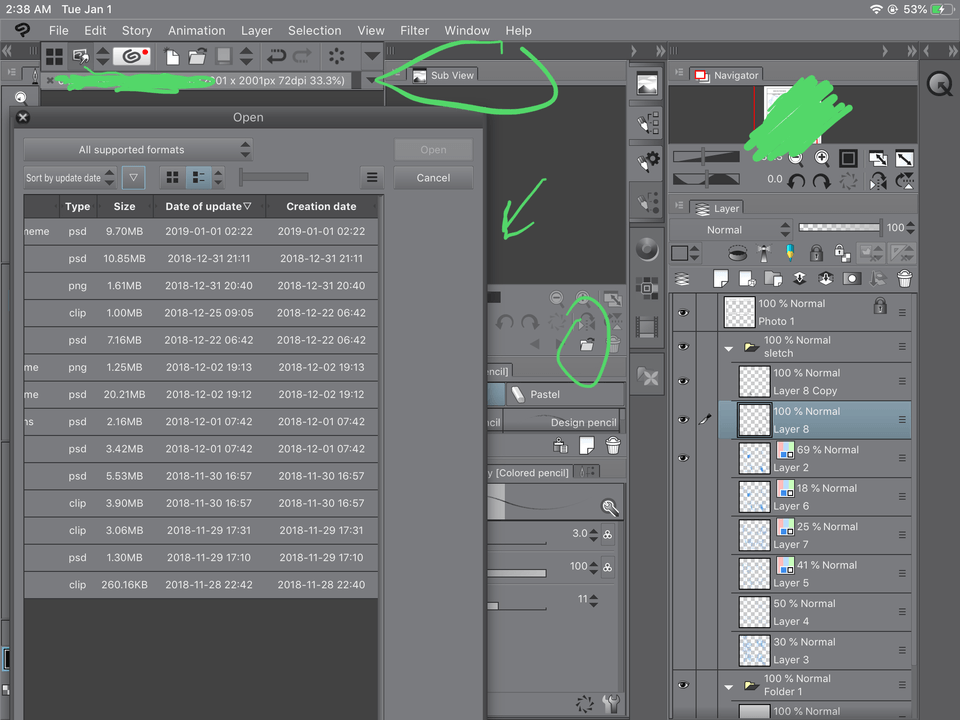Toggle Lock layer padlock icon

coord(816,253)
